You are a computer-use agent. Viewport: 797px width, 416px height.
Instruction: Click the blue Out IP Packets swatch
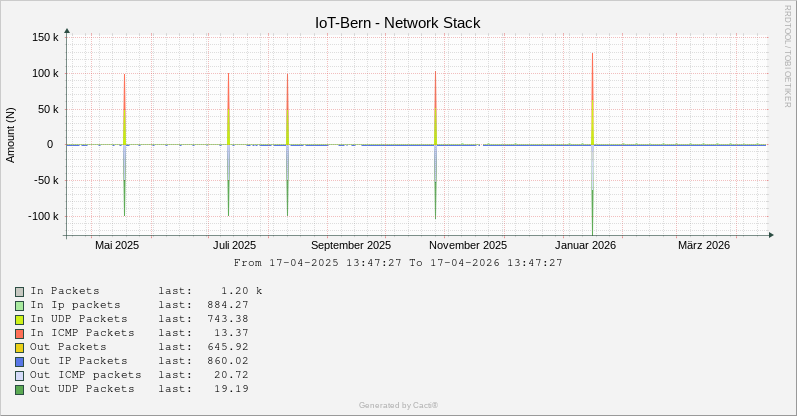(x=19, y=361)
